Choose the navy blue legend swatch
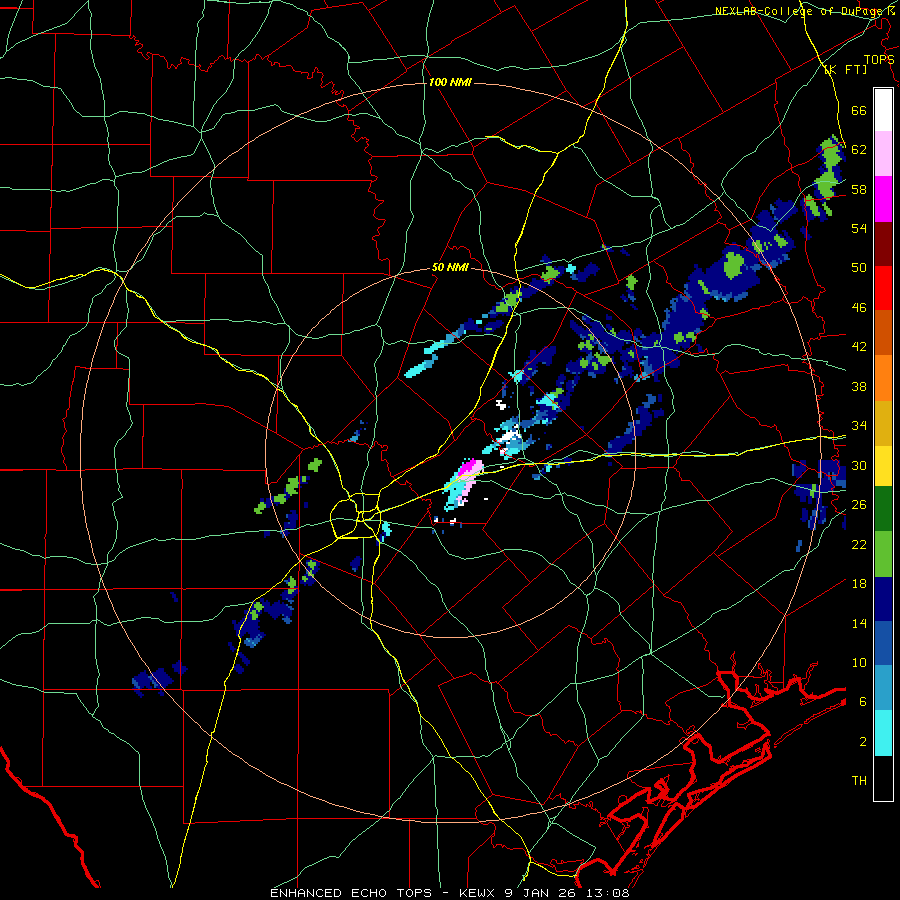The image size is (900, 900). pyautogui.click(x=883, y=599)
